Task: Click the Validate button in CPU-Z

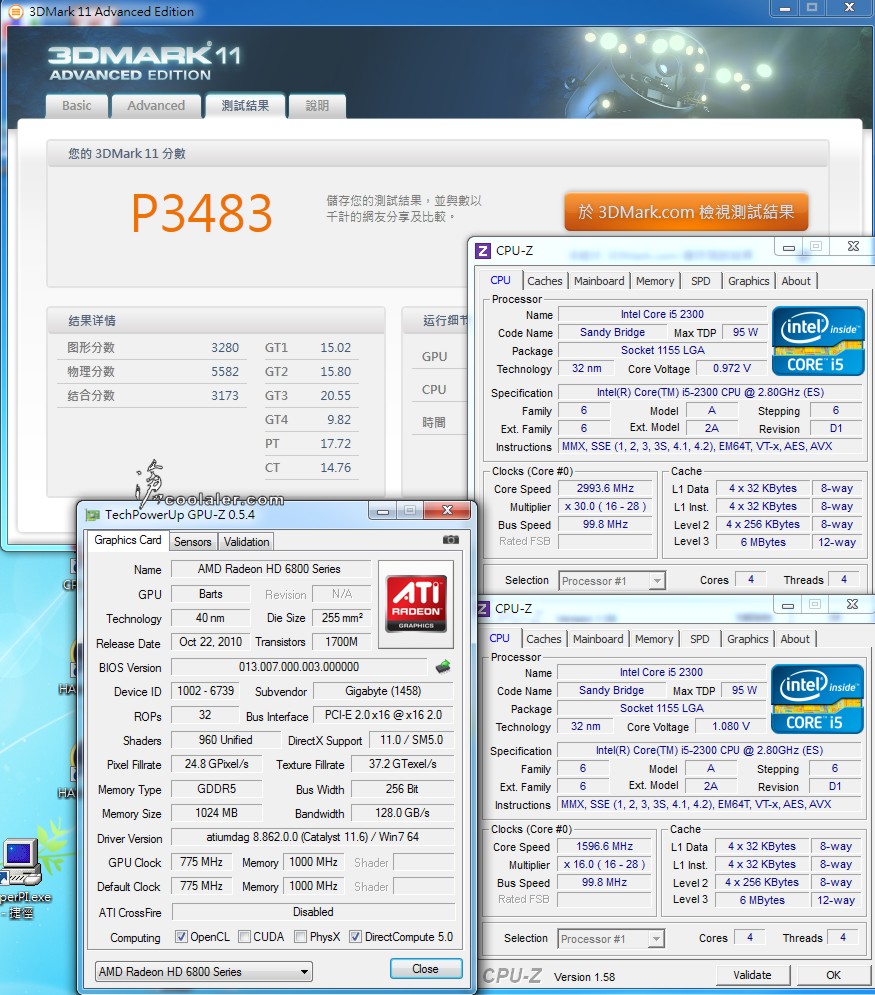Action: point(753,975)
